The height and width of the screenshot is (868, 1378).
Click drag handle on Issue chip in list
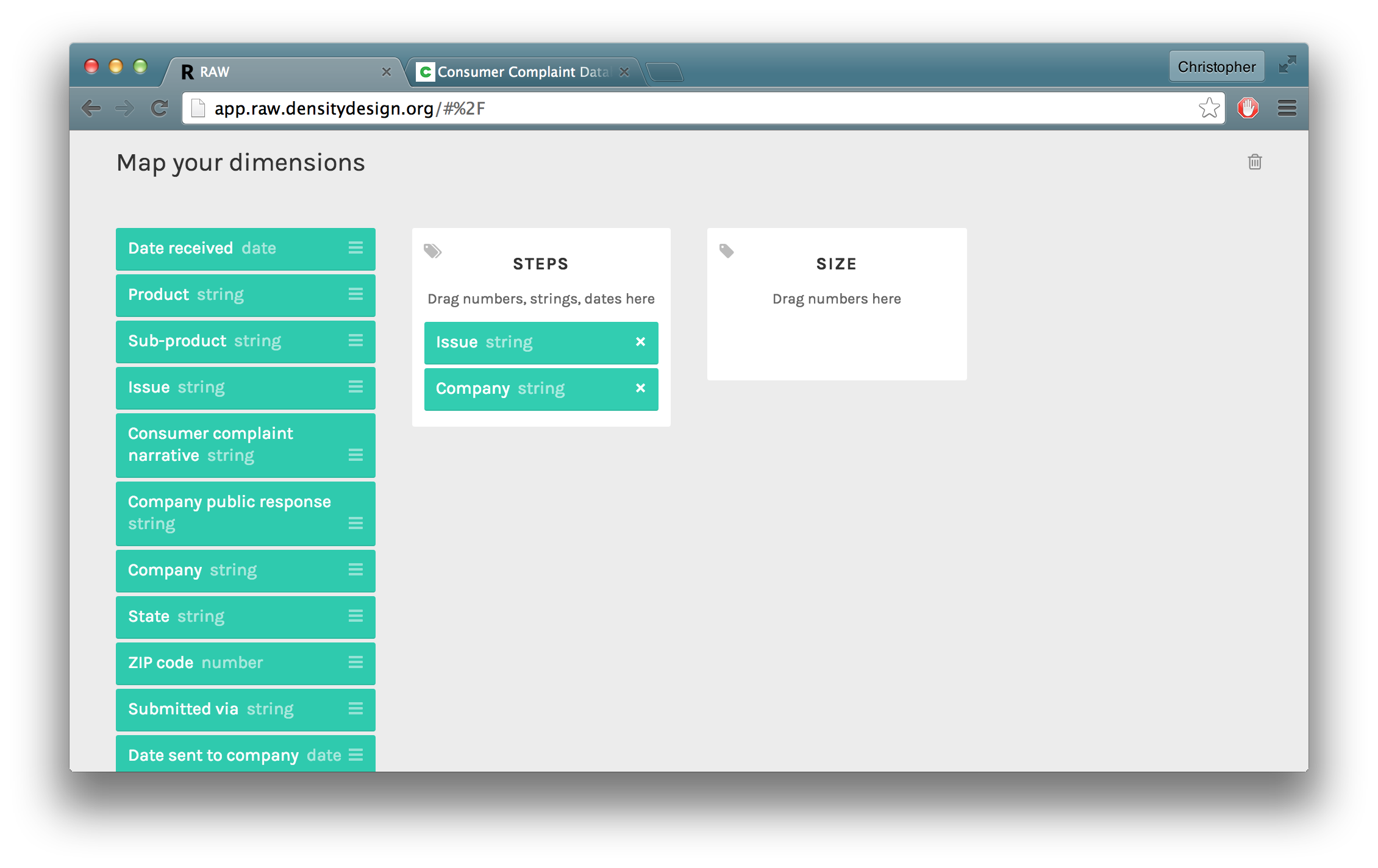355,387
